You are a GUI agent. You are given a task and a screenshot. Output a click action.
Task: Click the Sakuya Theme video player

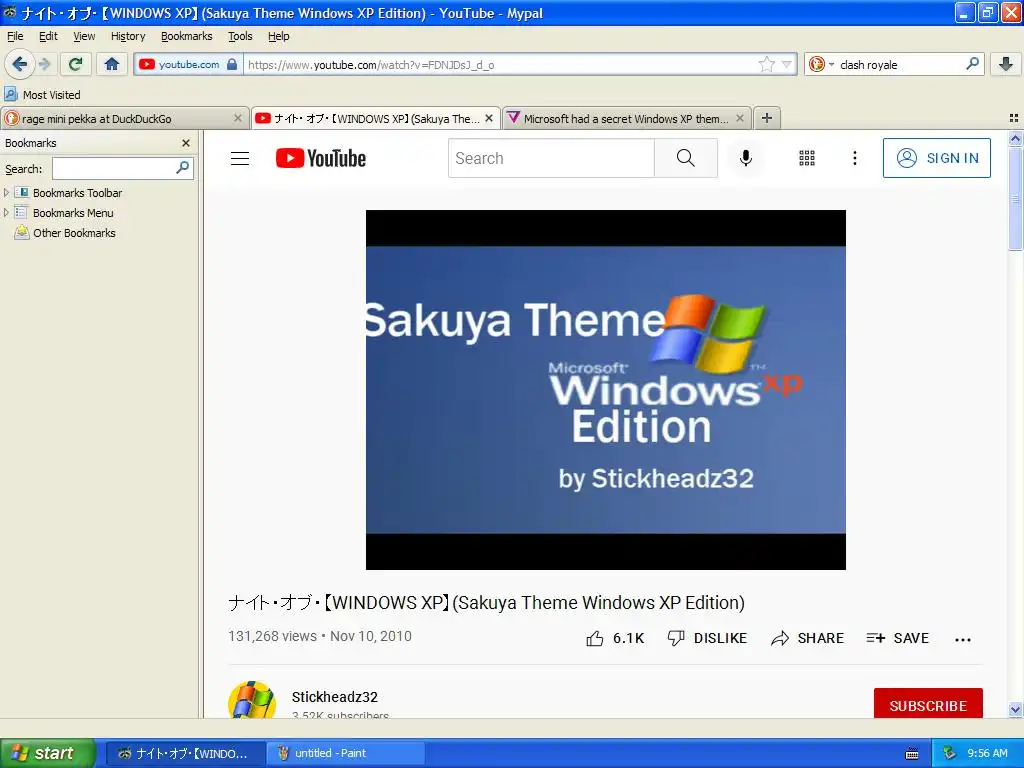(605, 390)
